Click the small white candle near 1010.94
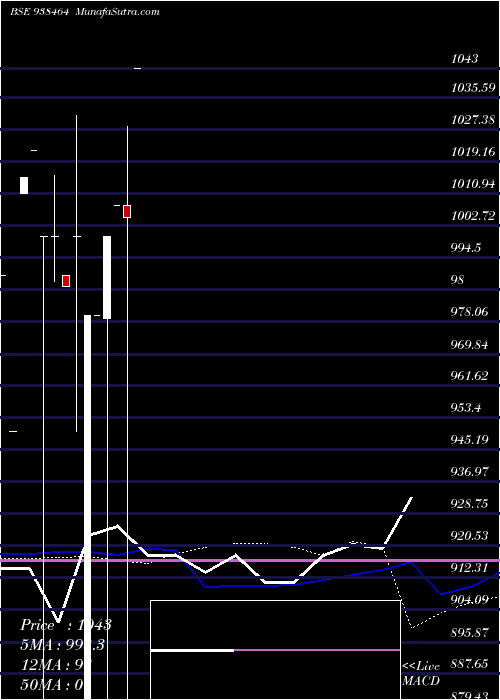500x700 pixels. (24, 185)
